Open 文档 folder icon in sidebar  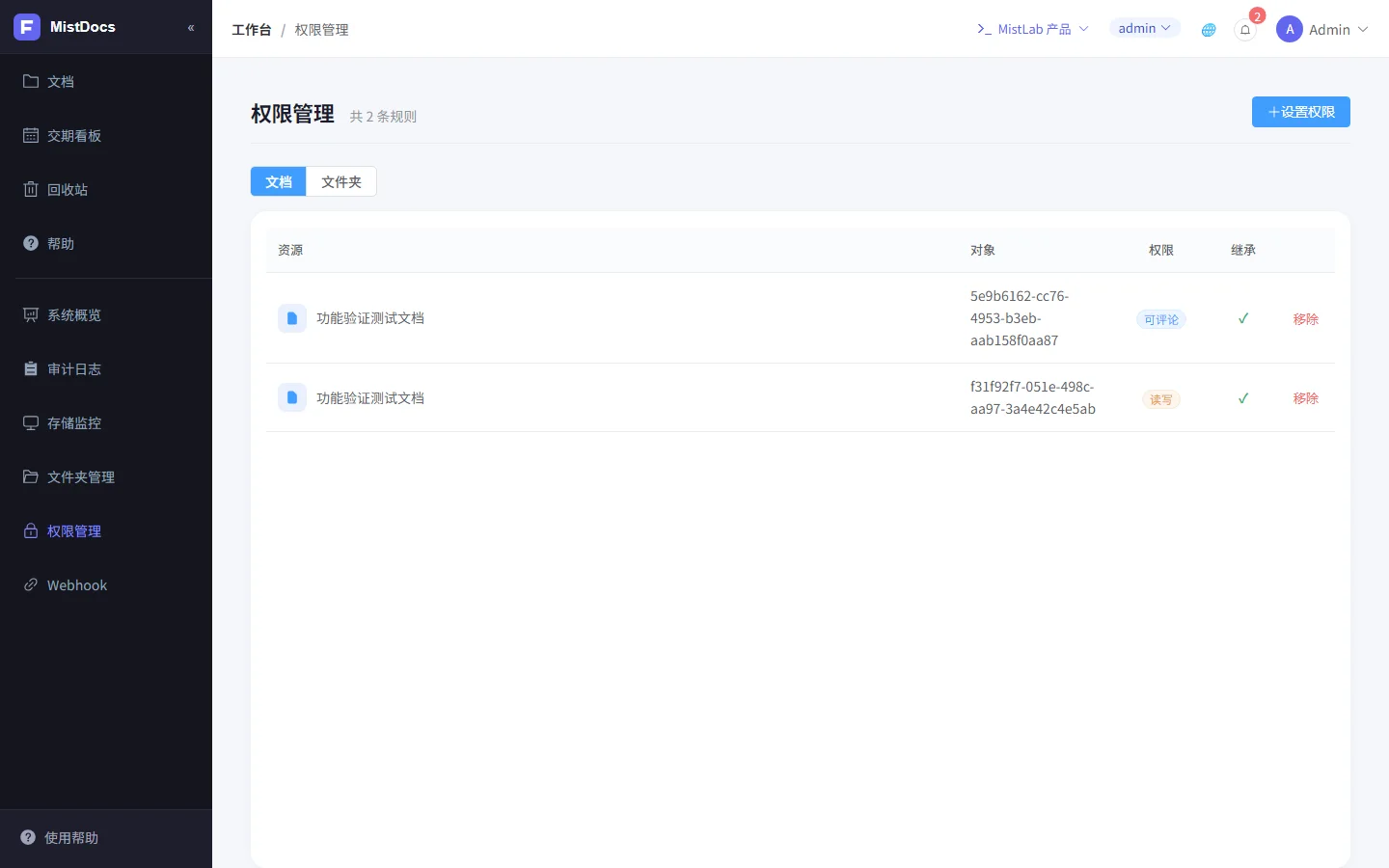[x=31, y=81]
